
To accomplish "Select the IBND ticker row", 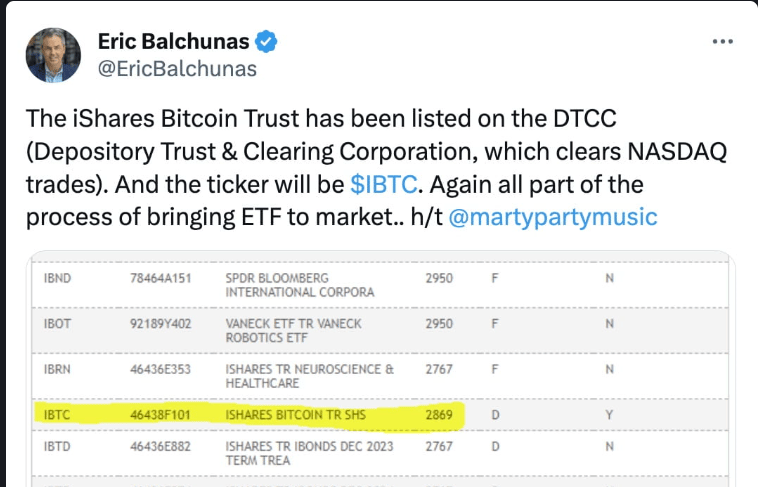I will [x=58, y=277].
